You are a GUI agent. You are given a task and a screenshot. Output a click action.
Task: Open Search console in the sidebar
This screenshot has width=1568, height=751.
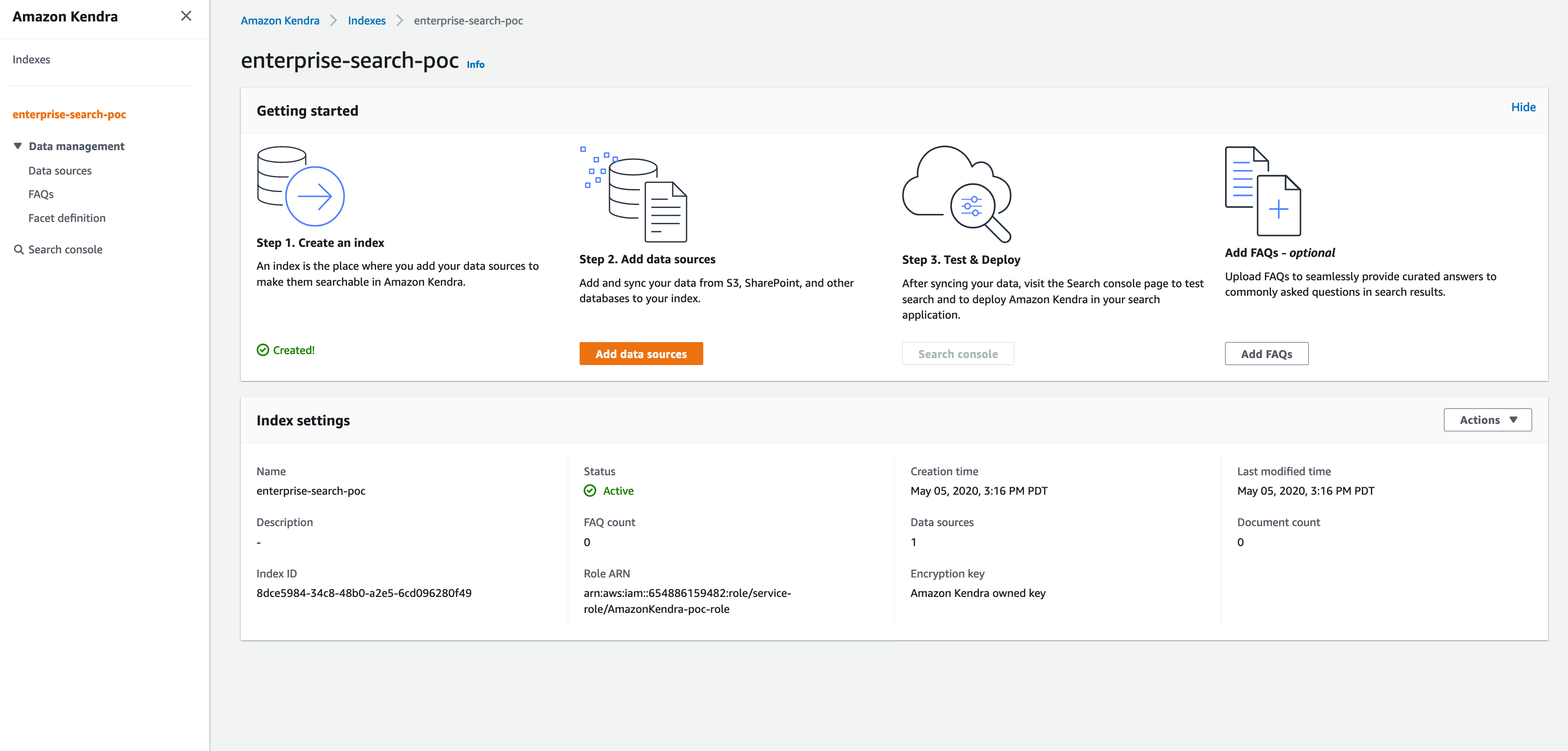click(65, 249)
